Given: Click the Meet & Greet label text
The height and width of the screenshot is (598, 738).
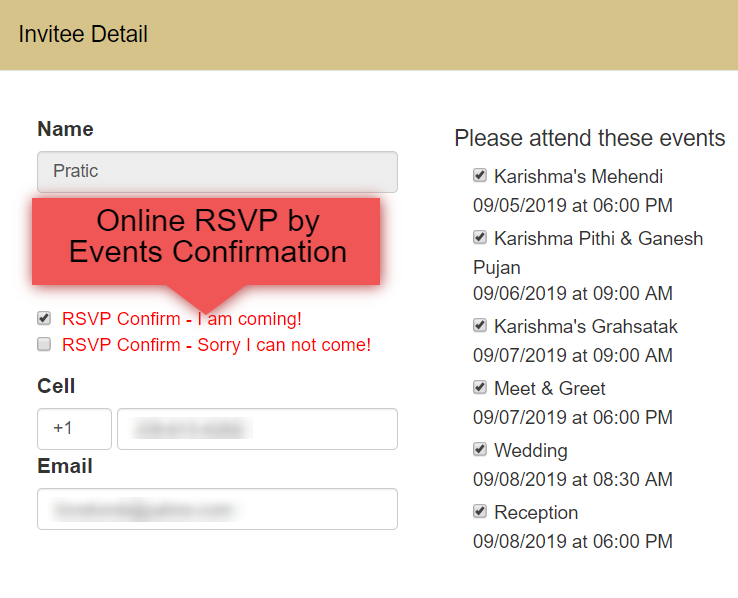Looking at the screenshot, I should [x=550, y=389].
